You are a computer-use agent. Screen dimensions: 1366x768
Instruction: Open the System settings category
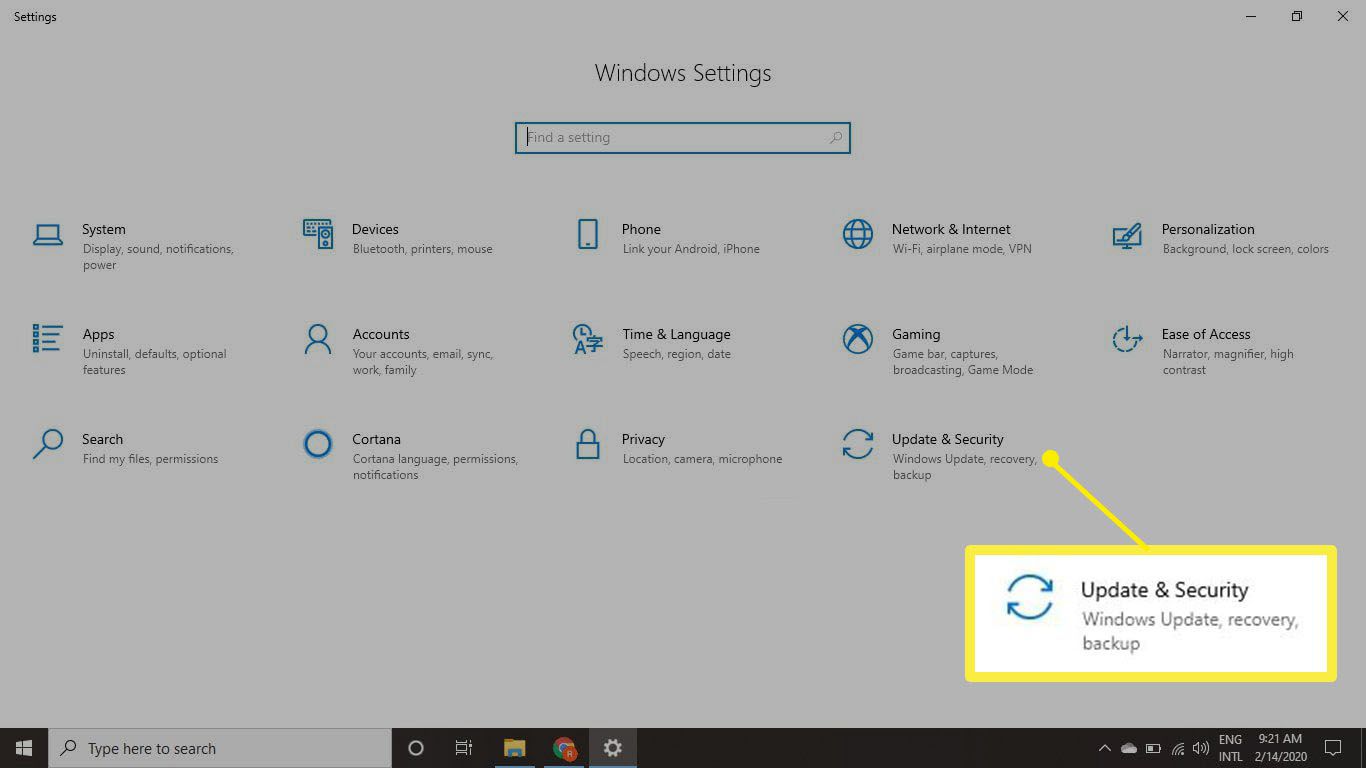click(x=134, y=246)
